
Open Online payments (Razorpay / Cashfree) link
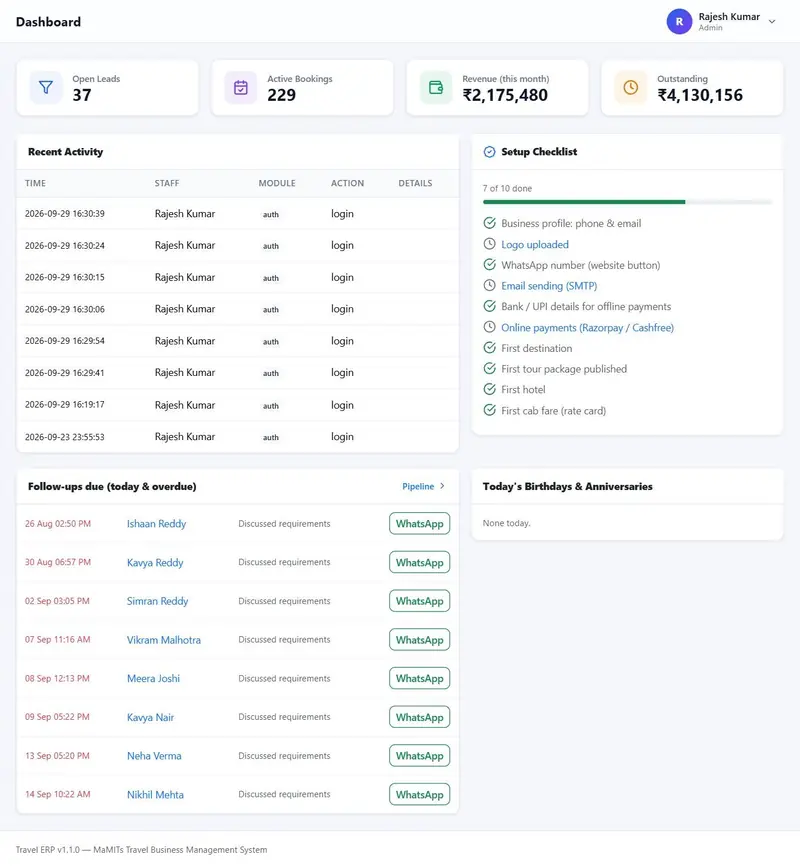point(587,328)
